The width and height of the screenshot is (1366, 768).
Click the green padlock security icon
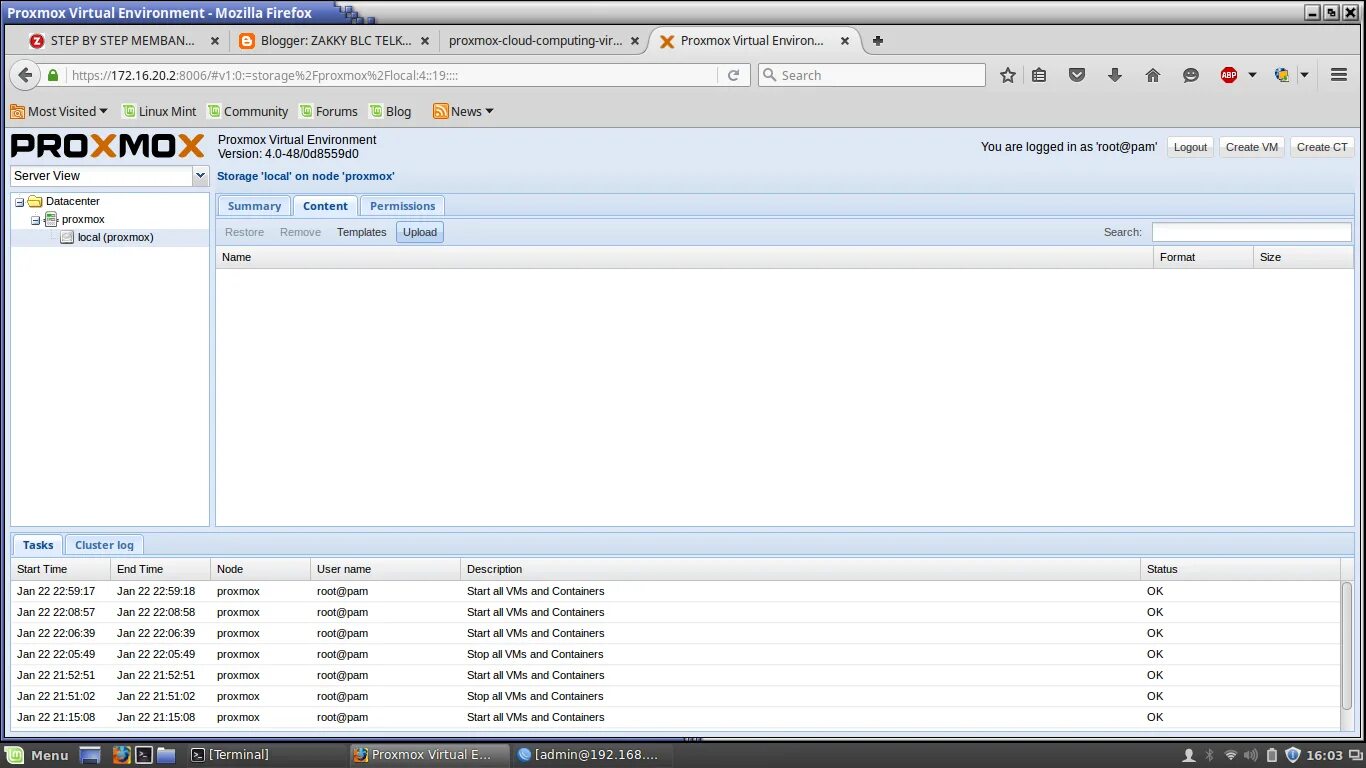tap(54, 75)
